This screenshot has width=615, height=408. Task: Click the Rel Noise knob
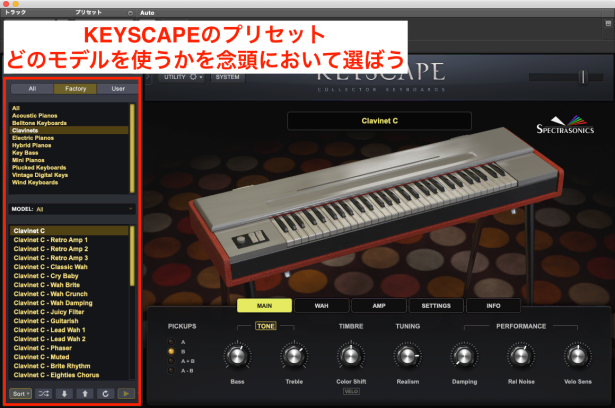tap(521, 356)
